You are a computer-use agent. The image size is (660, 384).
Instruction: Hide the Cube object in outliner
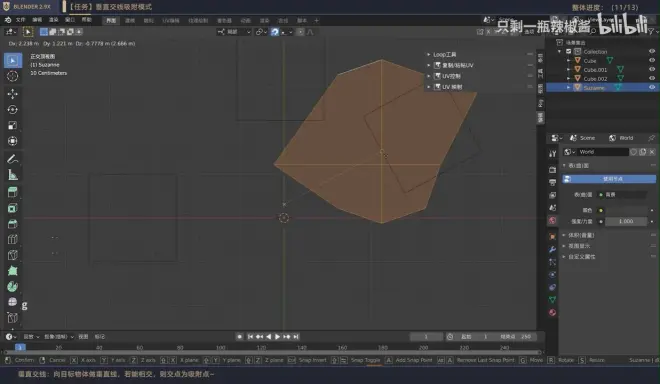pos(652,61)
